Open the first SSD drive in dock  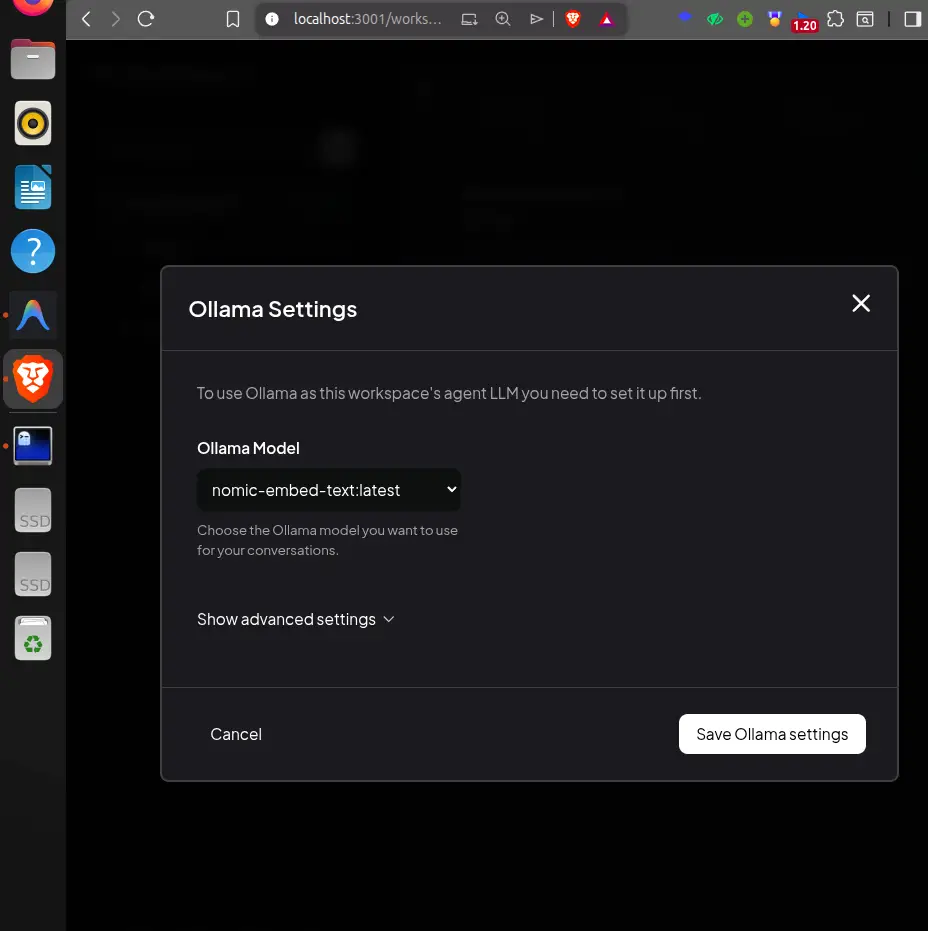(x=33, y=510)
